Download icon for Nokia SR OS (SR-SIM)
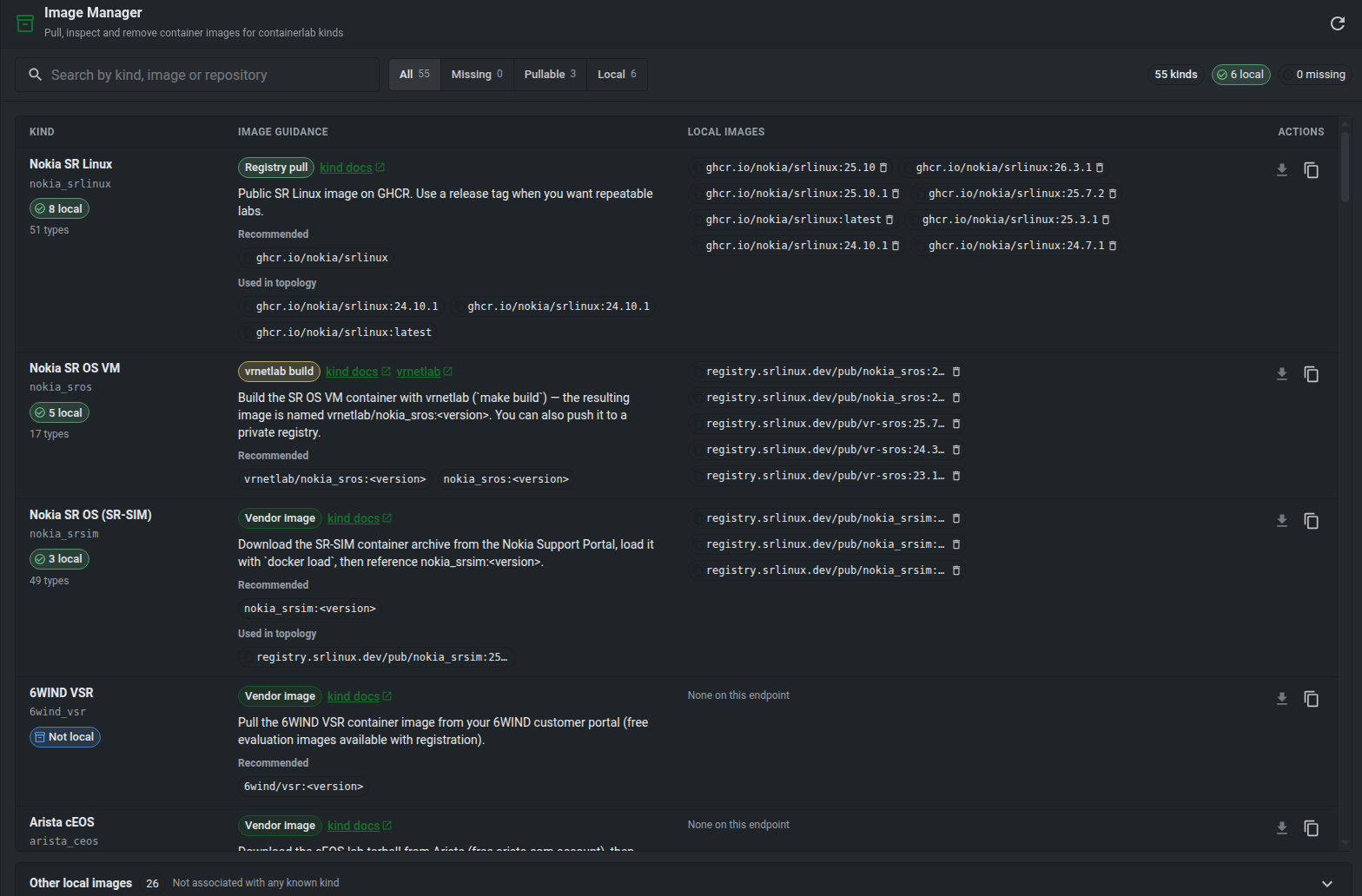This screenshot has height=896, width=1362. point(1282,521)
